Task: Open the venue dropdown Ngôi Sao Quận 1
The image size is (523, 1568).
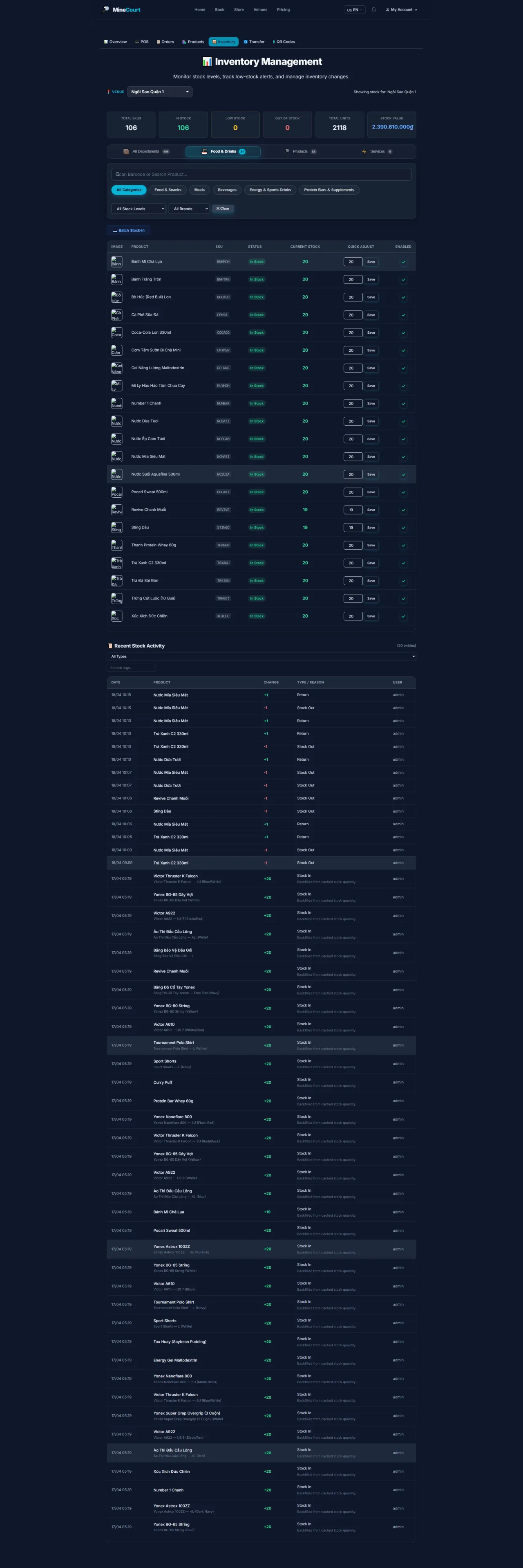Action: pos(160,92)
